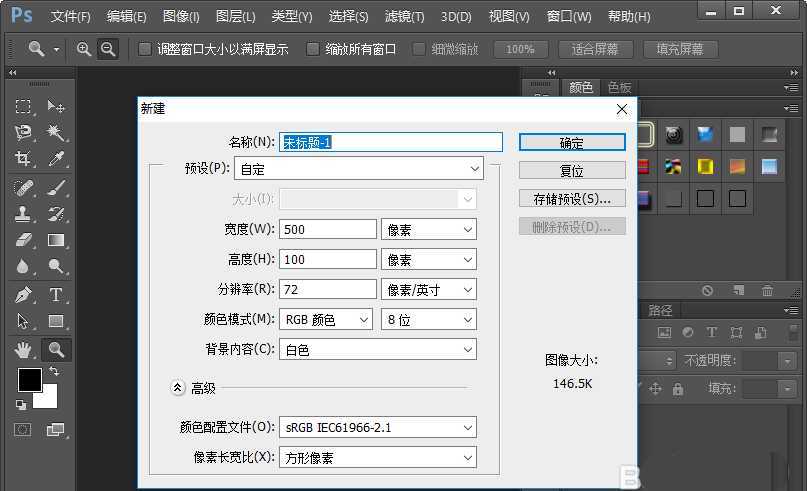Select the Eraser tool
The width and height of the screenshot is (807, 491).
[23, 240]
